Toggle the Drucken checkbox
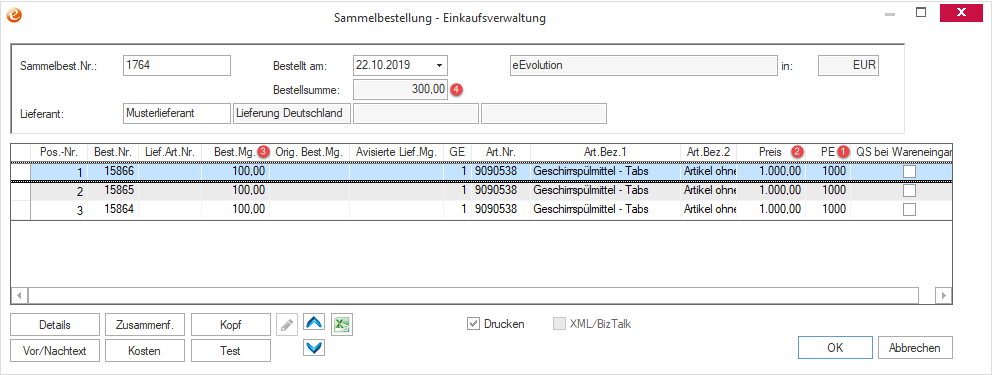 [473, 324]
